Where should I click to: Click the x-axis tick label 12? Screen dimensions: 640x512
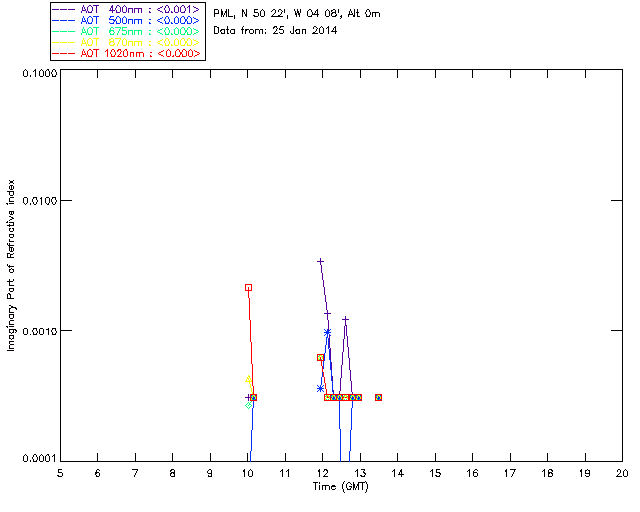[x=322, y=473]
